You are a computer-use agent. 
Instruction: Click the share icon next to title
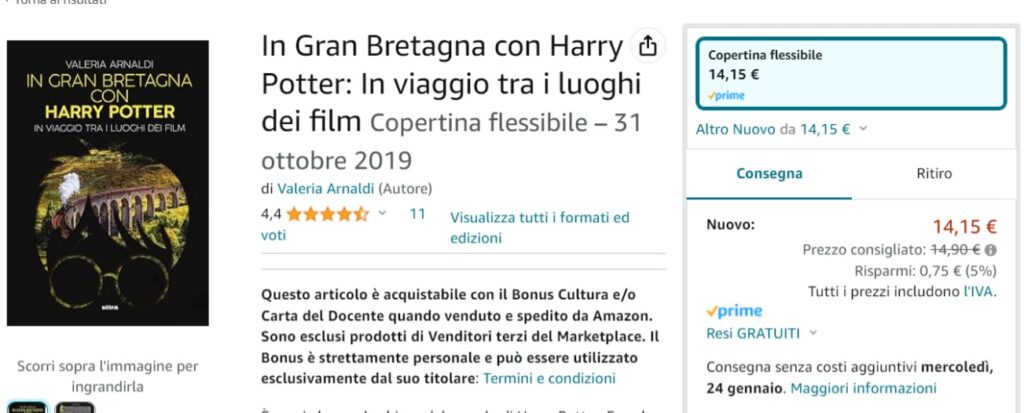click(x=647, y=46)
